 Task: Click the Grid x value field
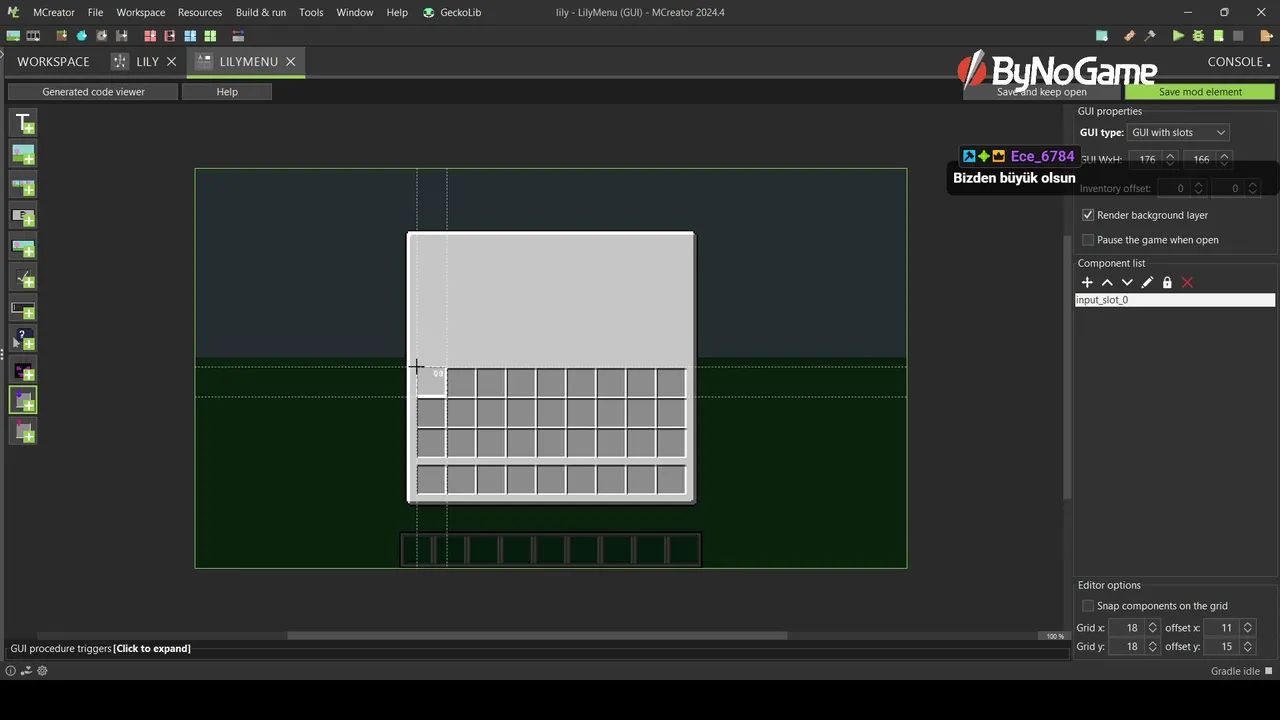click(x=1128, y=628)
